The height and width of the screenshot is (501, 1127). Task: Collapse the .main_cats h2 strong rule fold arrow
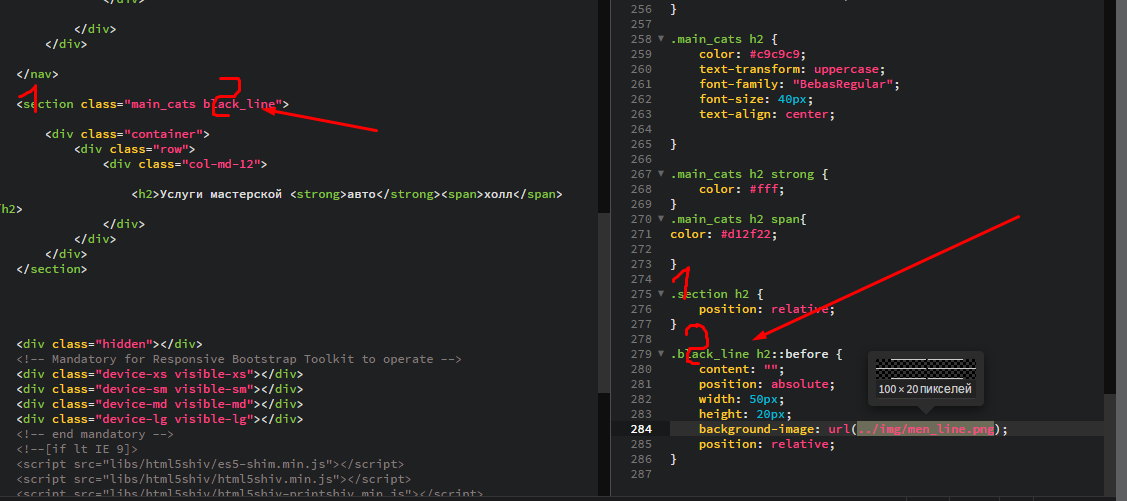tap(661, 174)
